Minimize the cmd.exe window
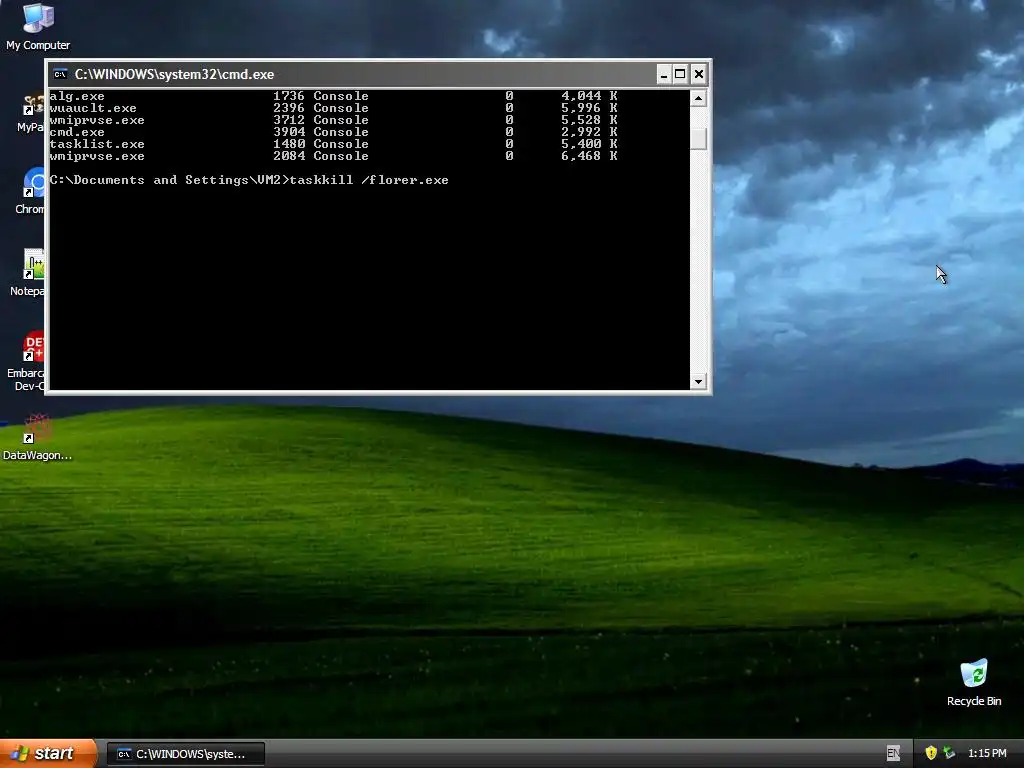Viewport: 1024px width, 768px height. tap(664, 74)
